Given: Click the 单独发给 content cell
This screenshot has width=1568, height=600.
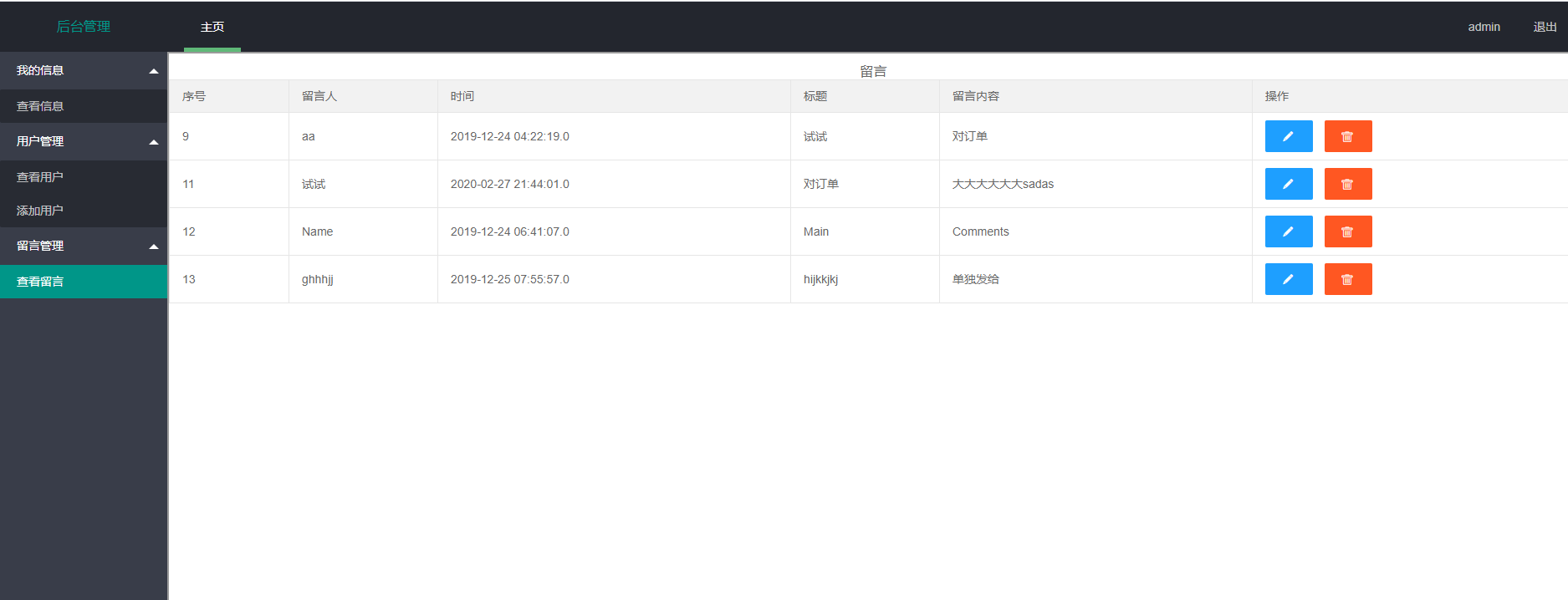Looking at the screenshot, I should click(x=1096, y=279).
